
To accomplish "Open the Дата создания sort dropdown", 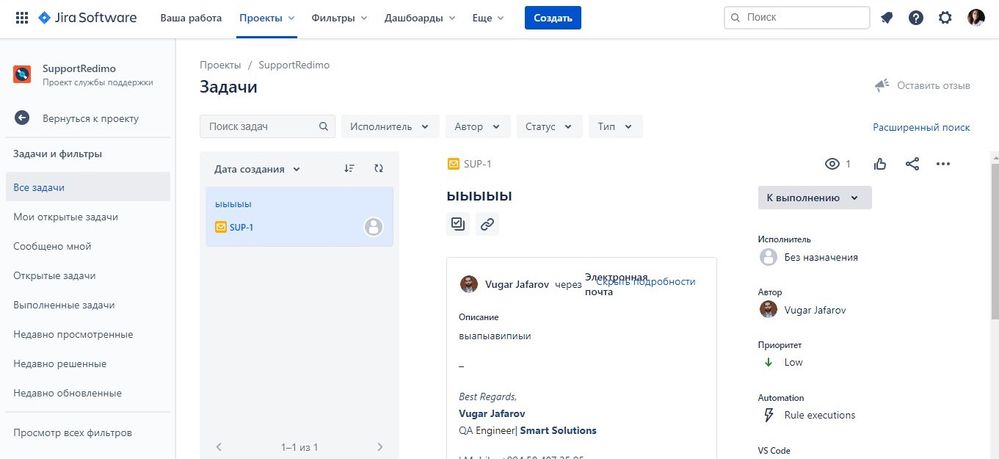I will click(257, 169).
